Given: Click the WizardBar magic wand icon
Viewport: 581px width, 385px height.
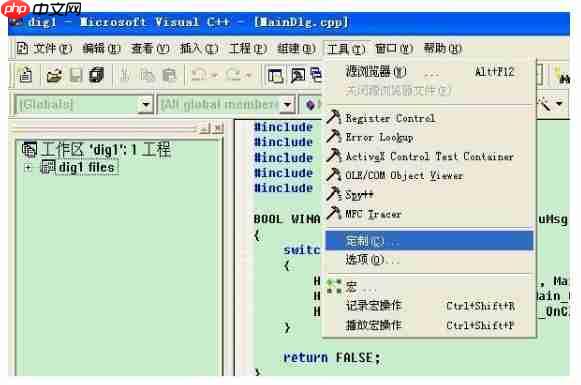Looking at the screenshot, I should click(545, 104).
